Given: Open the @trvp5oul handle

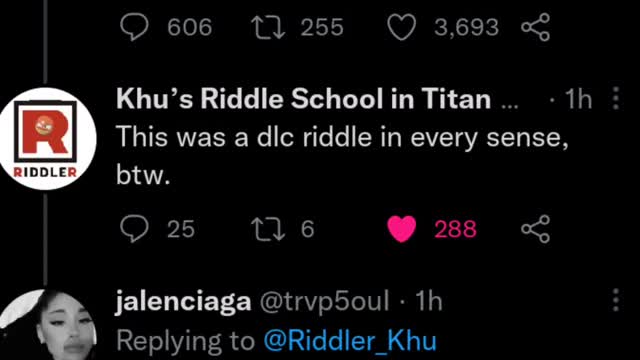Looking at the screenshot, I should coord(324,302).
